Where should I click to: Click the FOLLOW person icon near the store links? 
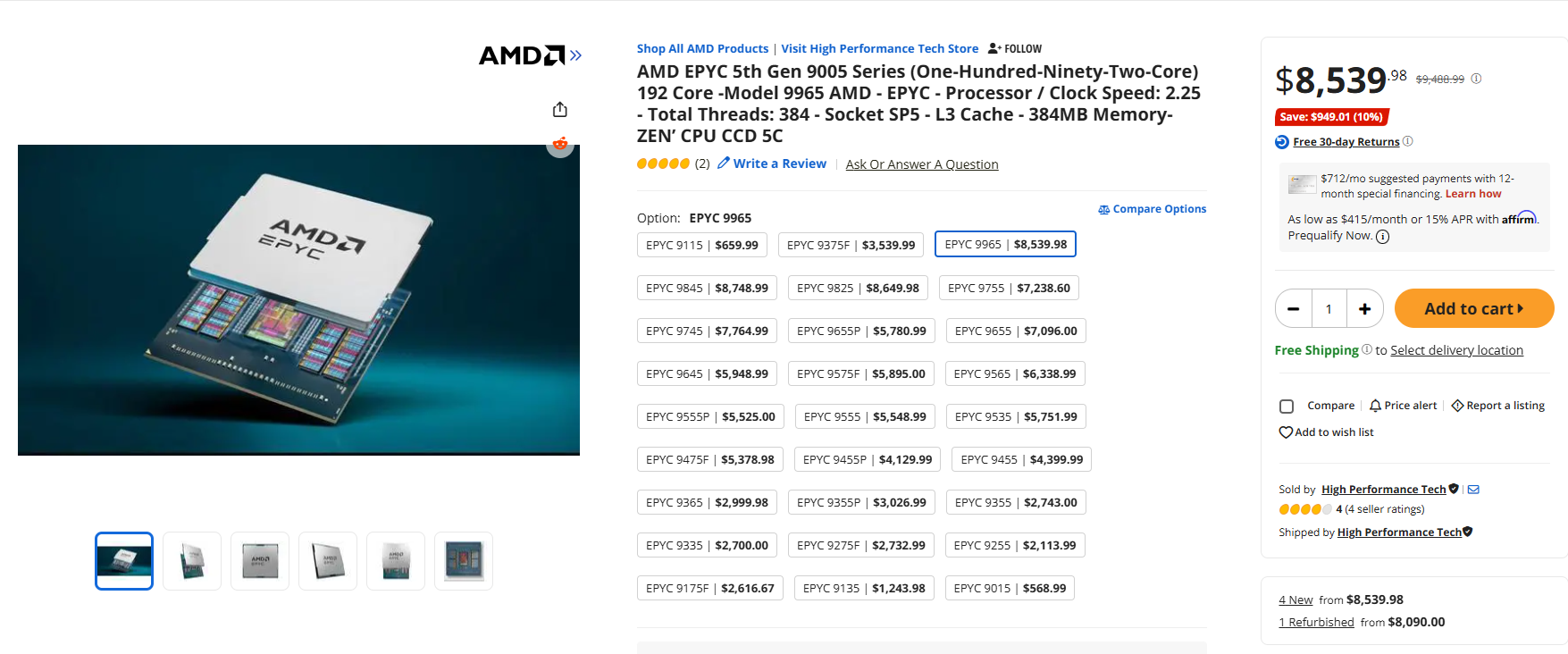coord(994,47)
